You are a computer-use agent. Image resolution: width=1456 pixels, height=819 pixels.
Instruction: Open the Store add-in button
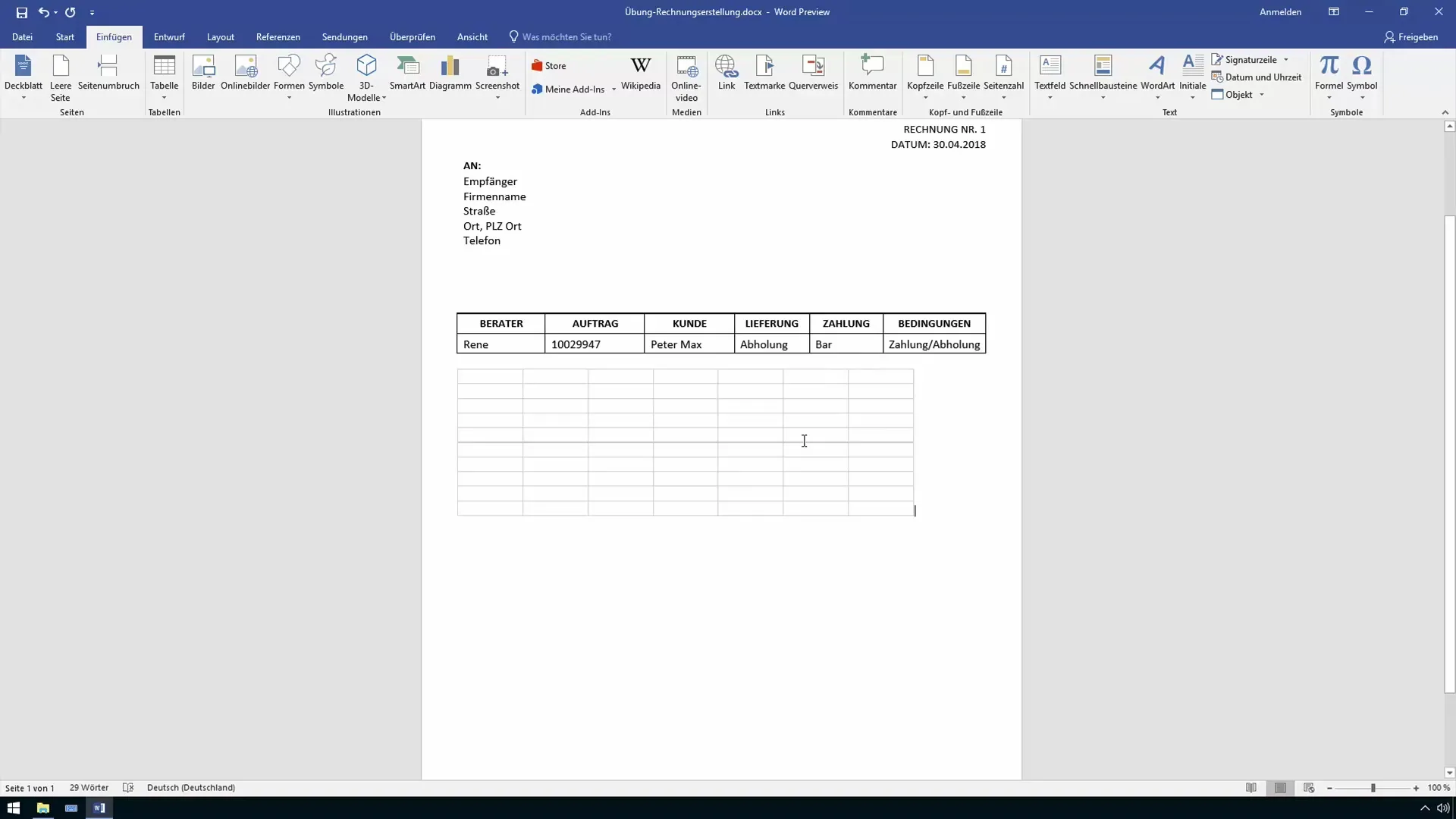[550, 66]
